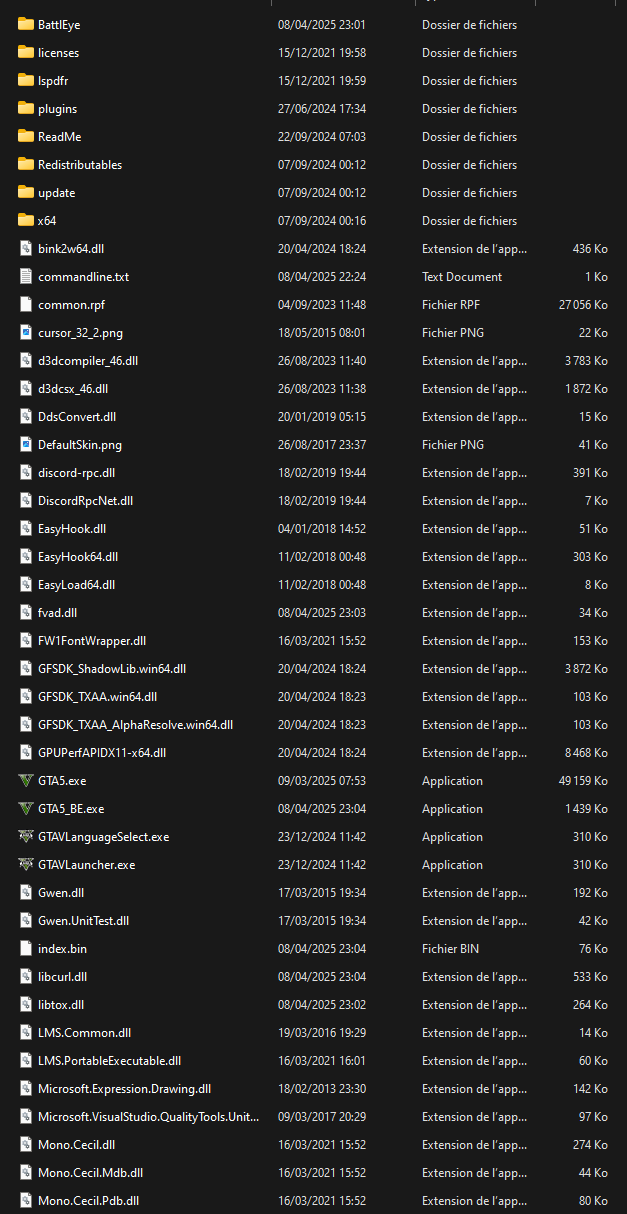627x1214 pixels.
Task: Click file name GFSDK_ShadowLib.win64.dll
Action: point(112,668)
